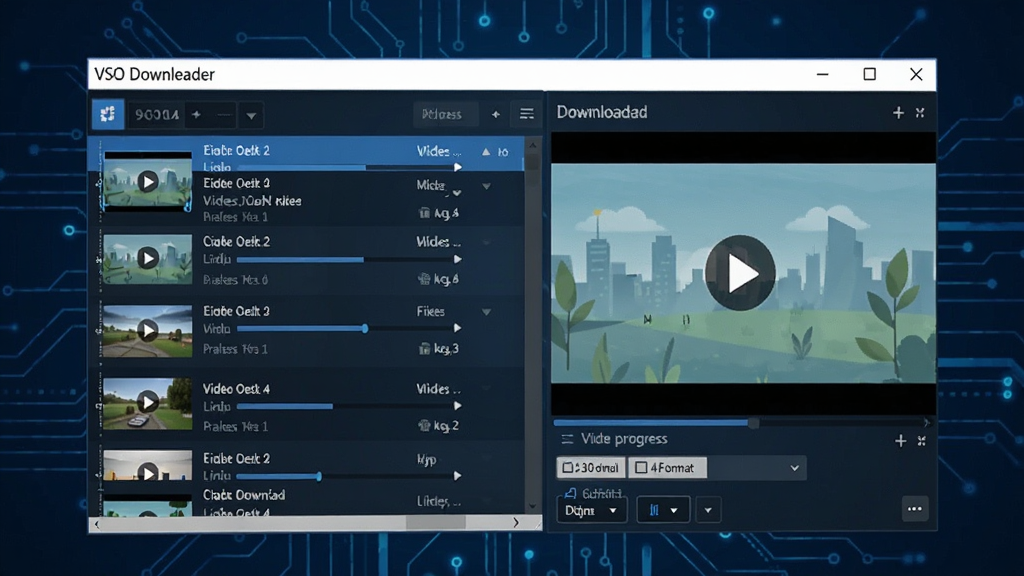Click the arrow ending the kyp row slider
Image resolution: width=1024 pixels, height=576 pixels.
click(458, 476)
